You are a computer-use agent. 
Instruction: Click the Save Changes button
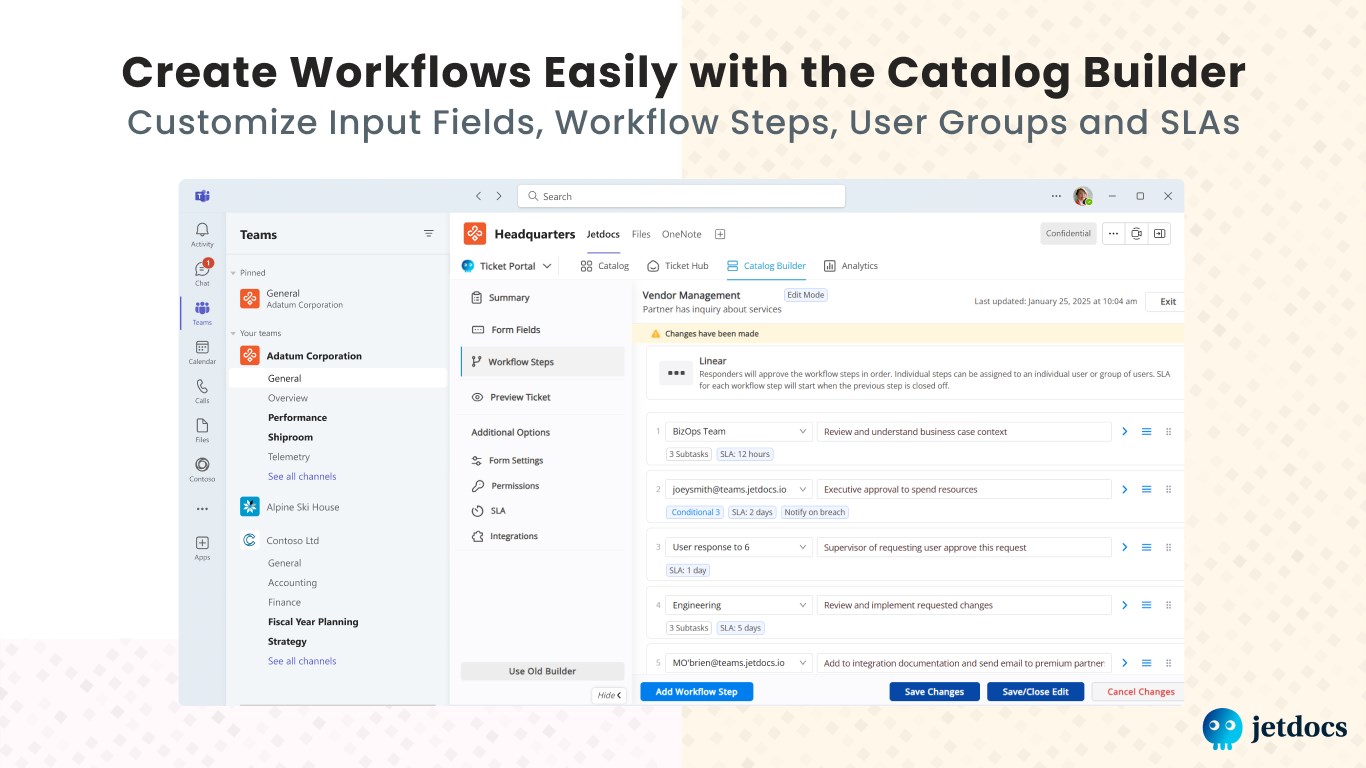point(934,692)
